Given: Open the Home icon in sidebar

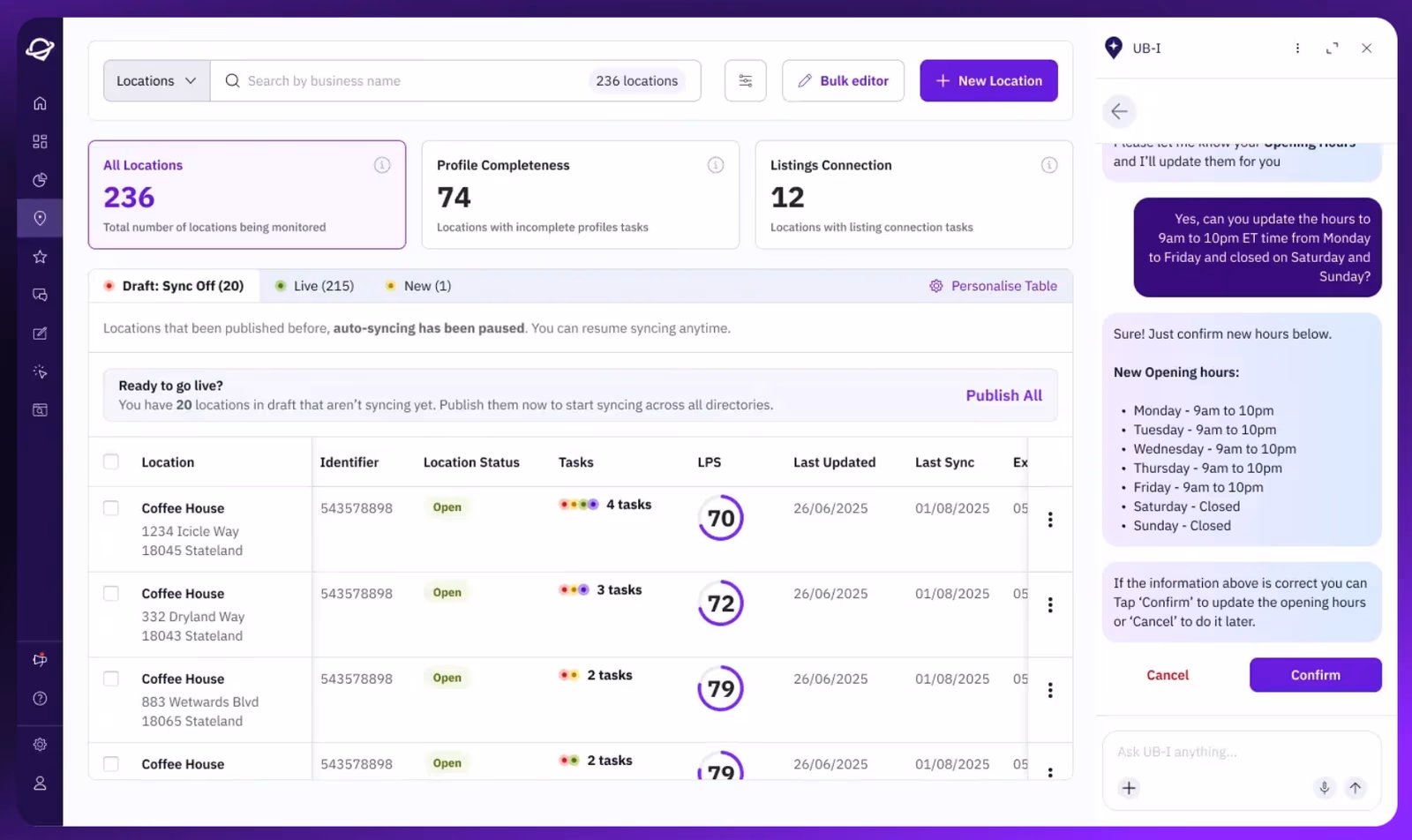Looking at the screenshot, I should coord(40,103).
